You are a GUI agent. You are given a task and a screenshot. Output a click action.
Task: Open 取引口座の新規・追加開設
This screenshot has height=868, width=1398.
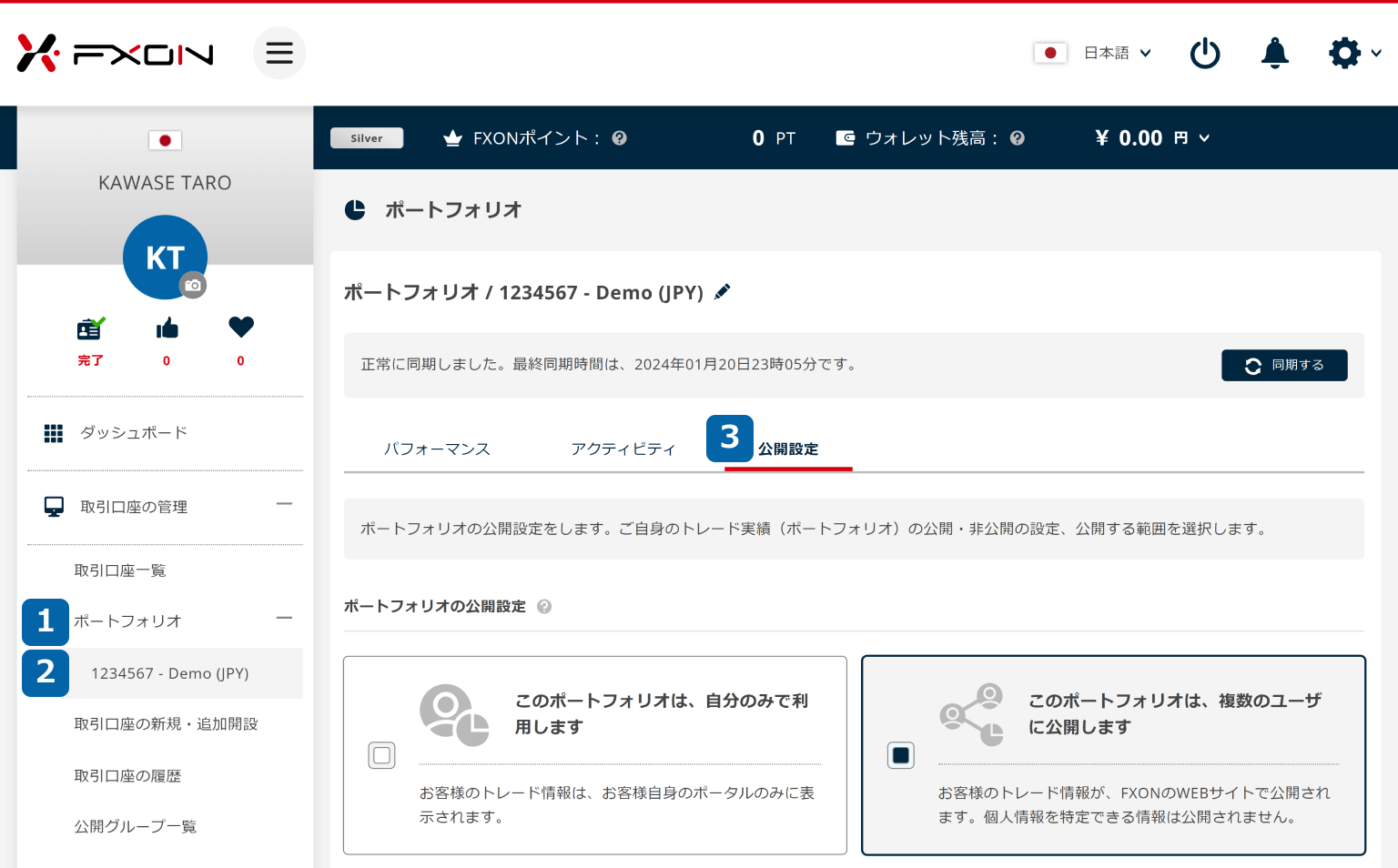coord(166,724)
